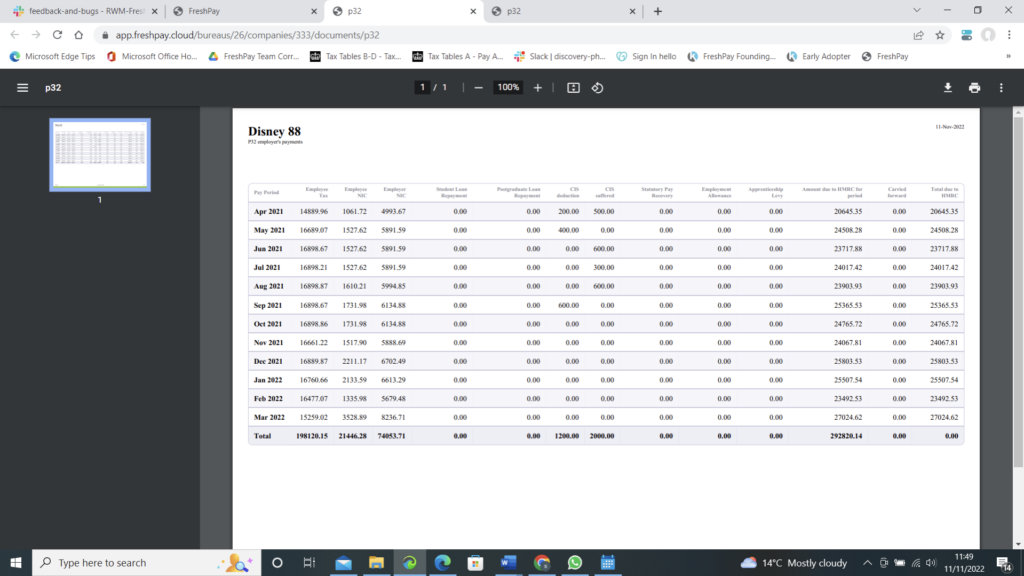
Task: Edit the page number field
Action: [423, 88]
